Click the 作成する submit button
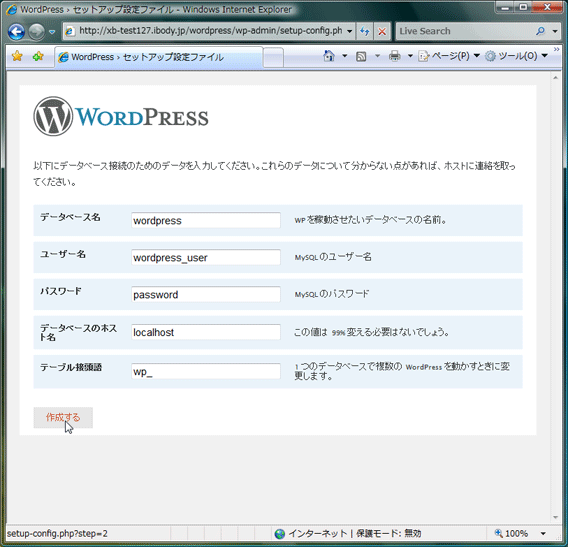 click(x=63, y=417)
